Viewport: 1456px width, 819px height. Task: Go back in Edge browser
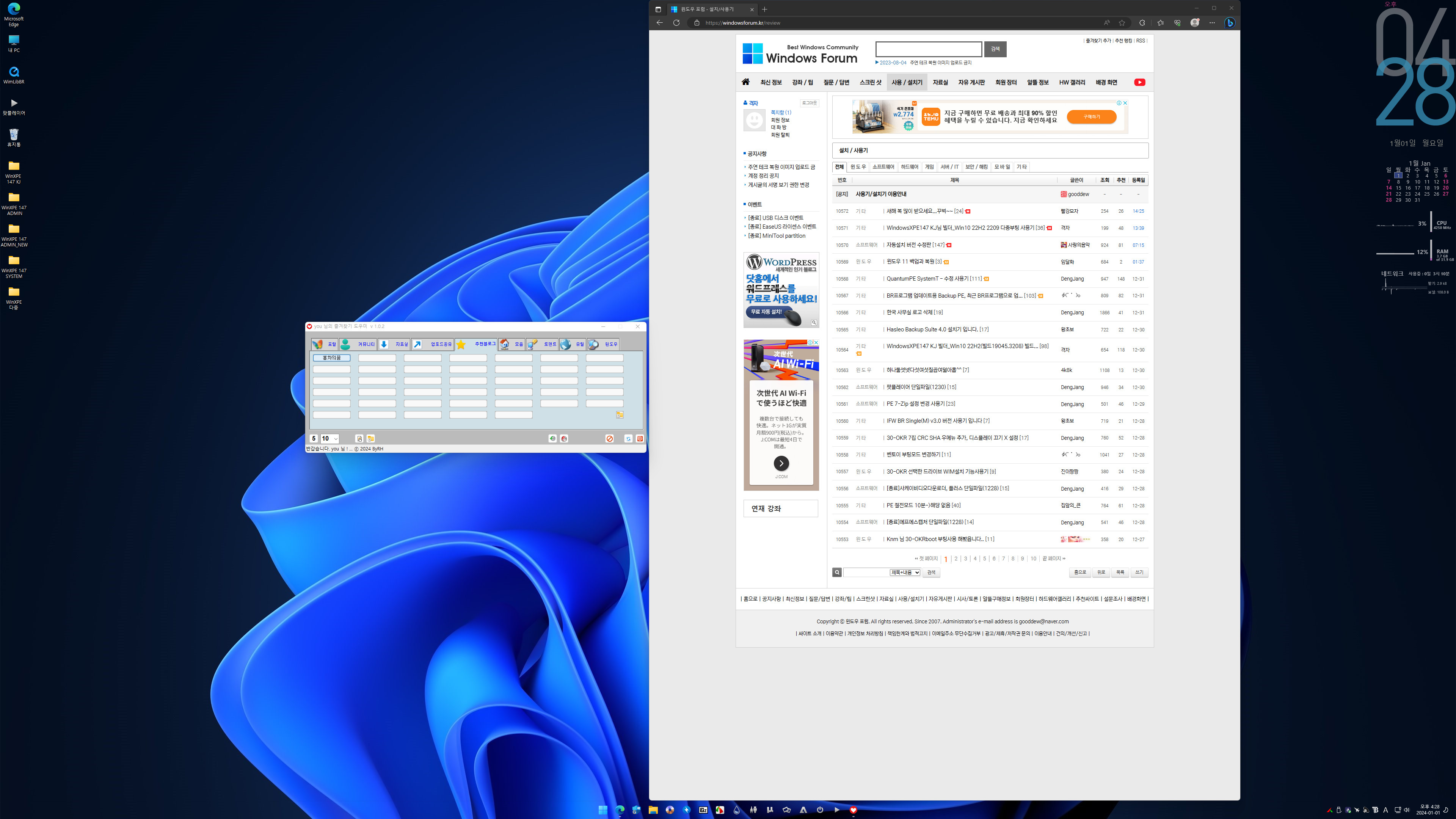(660, 23)
